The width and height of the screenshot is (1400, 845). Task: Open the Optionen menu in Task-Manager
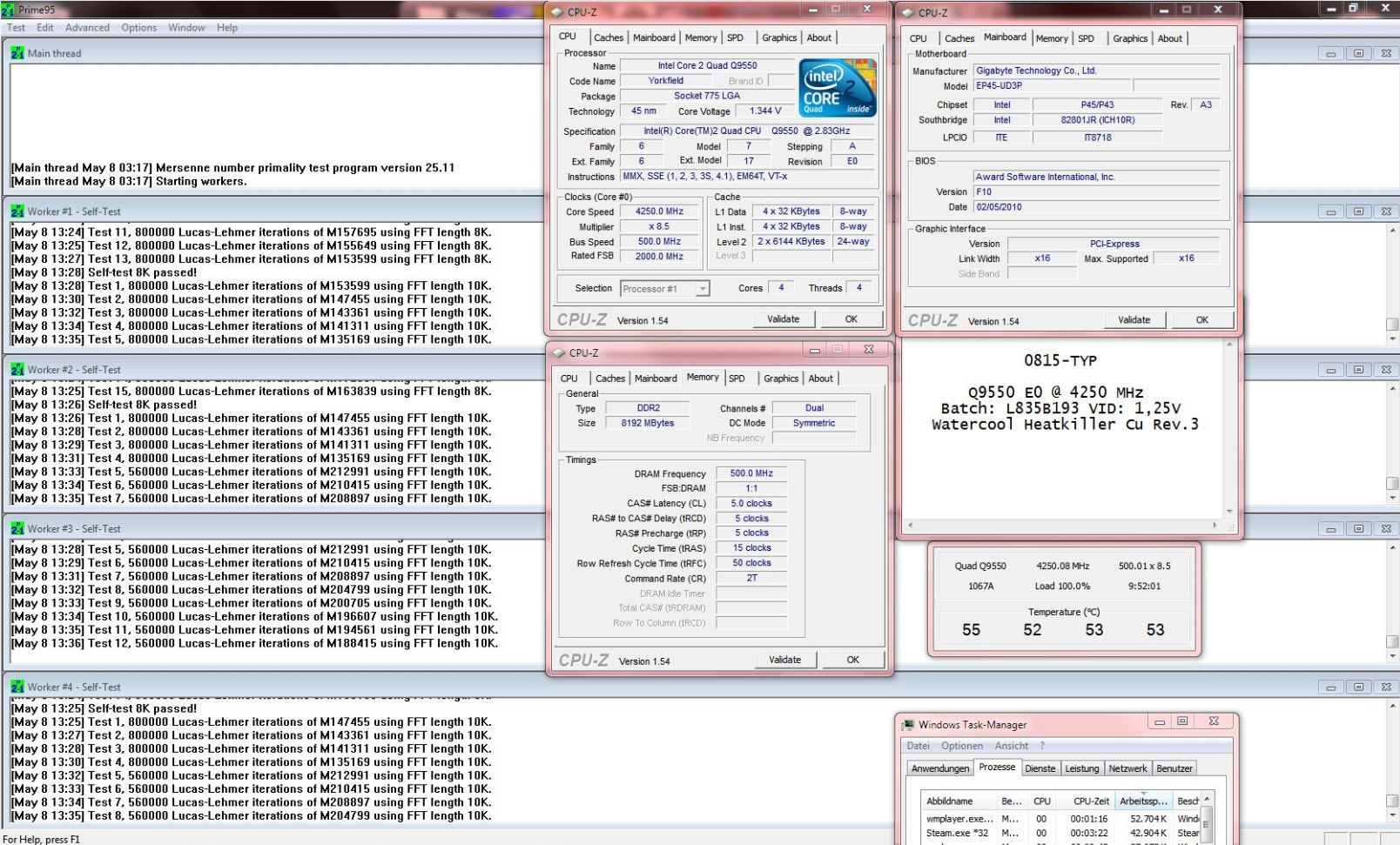click(962, 746)
